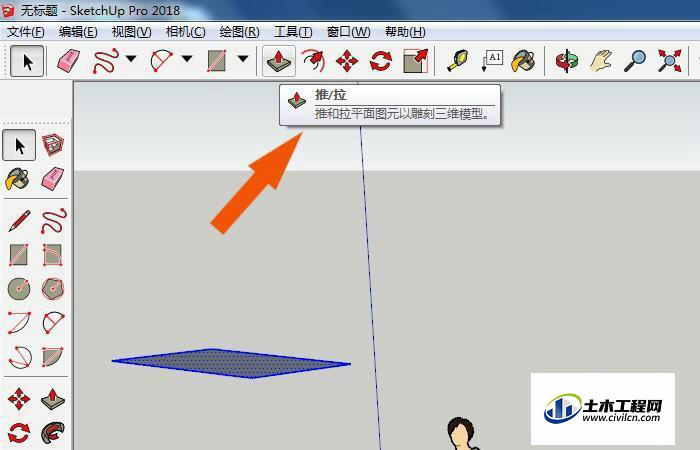Viewport: 700px width, 450px height.
Task: Select the Polygon tool in left palette
Action: [x=53, y=289]
